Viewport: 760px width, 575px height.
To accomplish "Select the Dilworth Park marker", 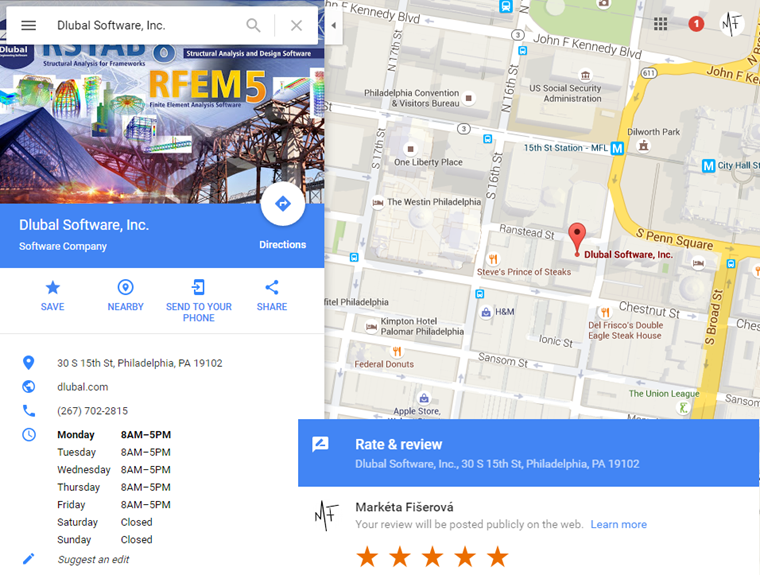I will pyautogui.click(x=644, y=145).
